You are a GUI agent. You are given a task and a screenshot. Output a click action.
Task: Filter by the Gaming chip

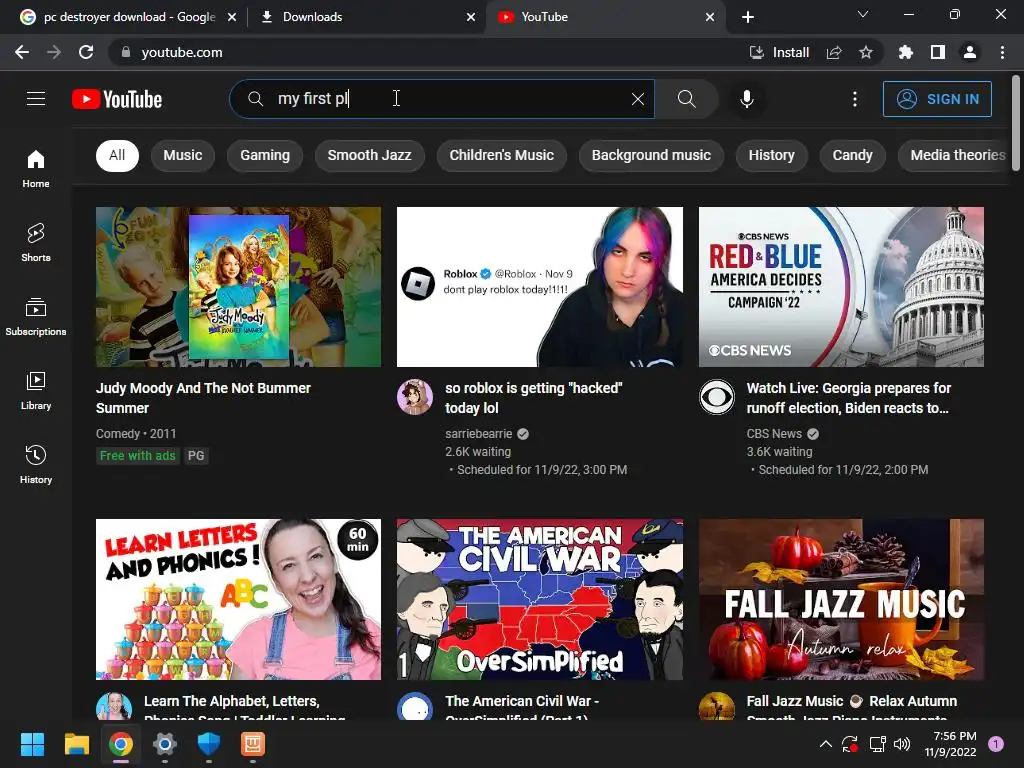click(264, 155)
